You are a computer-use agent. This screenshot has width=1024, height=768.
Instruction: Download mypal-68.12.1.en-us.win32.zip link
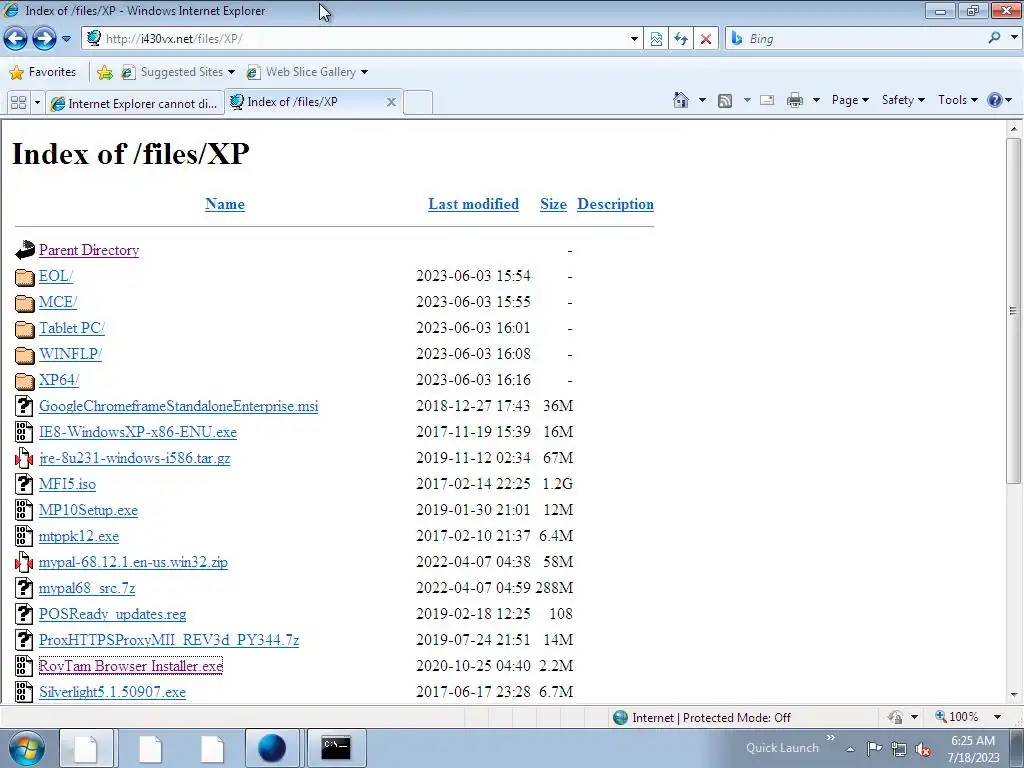pyautogui.click(x=133, y=562)
